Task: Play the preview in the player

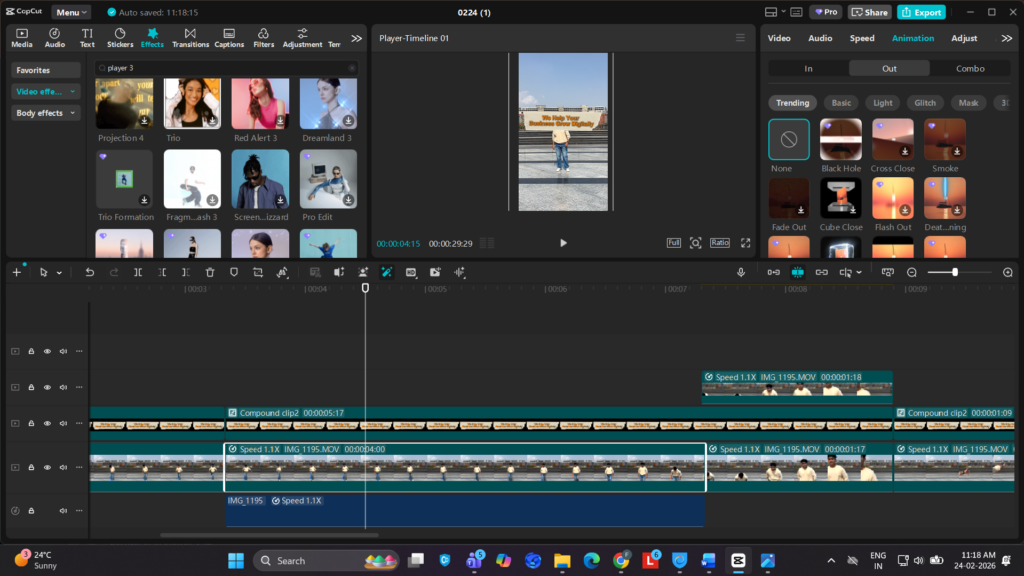Action: click(563, 243)
